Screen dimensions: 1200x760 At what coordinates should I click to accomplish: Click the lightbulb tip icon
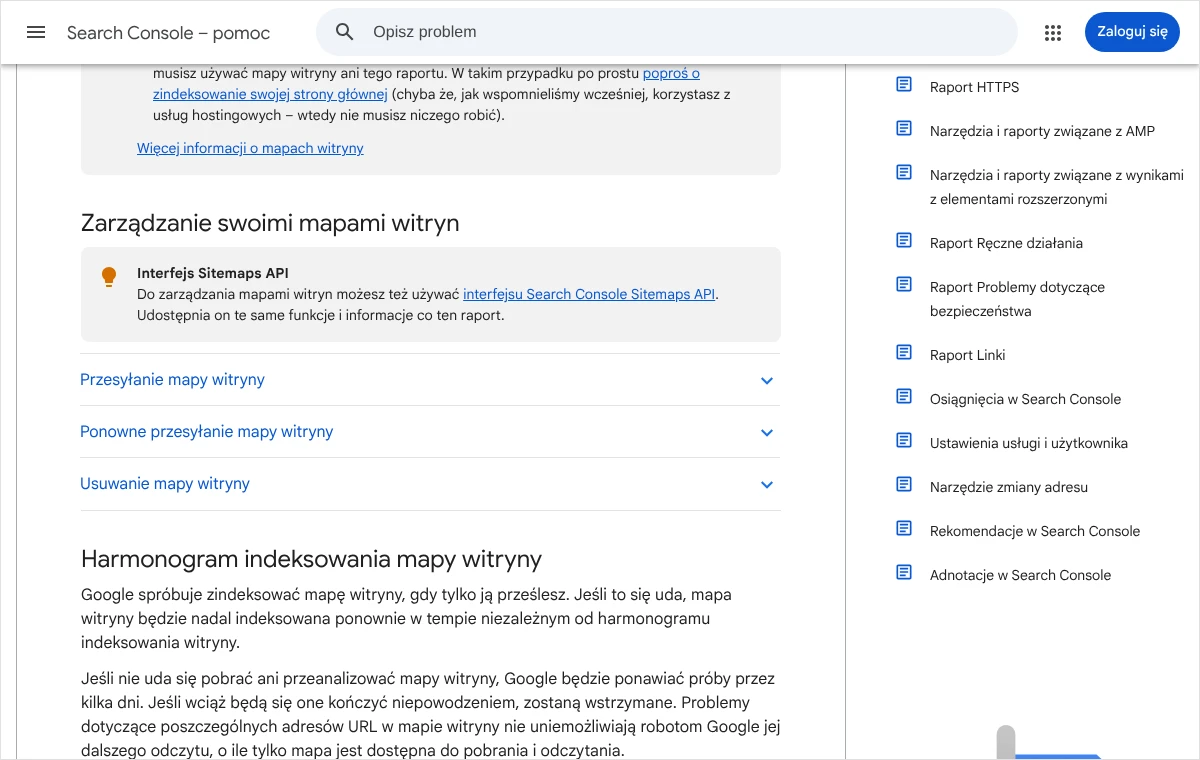point(109,277)
